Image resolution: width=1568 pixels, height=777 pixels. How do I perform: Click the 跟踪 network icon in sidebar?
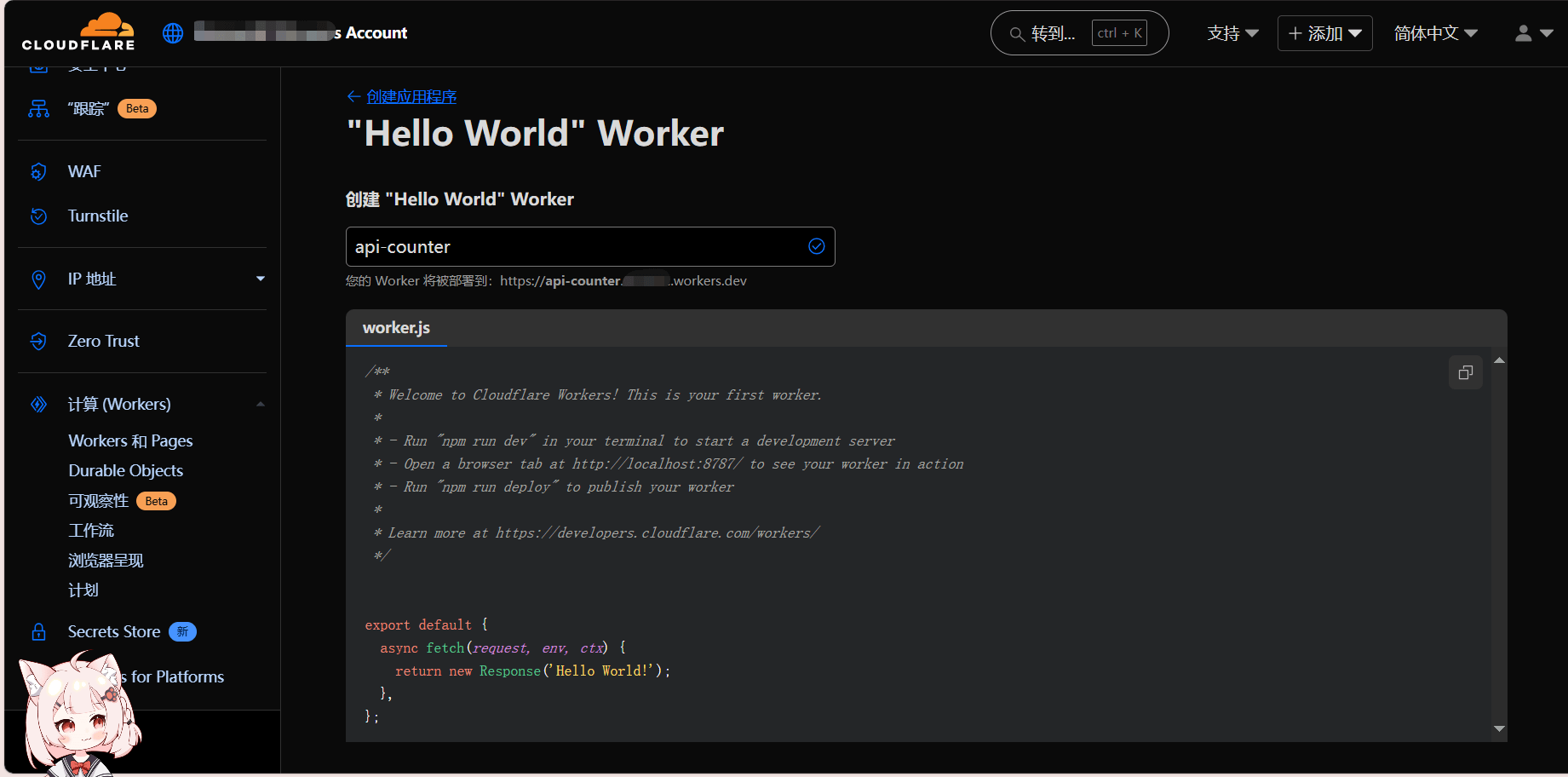pyautogui.click(x=38, y=109)
